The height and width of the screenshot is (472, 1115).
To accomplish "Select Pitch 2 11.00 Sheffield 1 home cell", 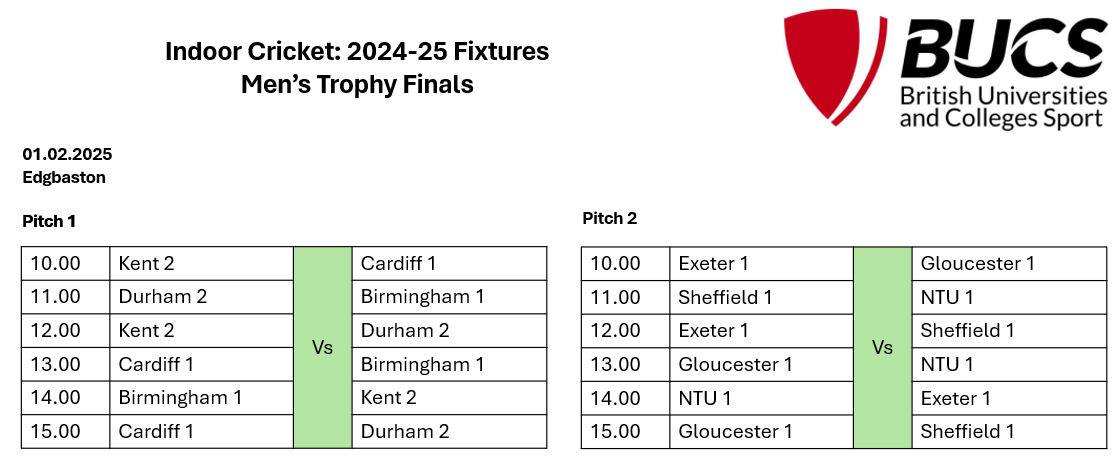I will pos(762,297).
